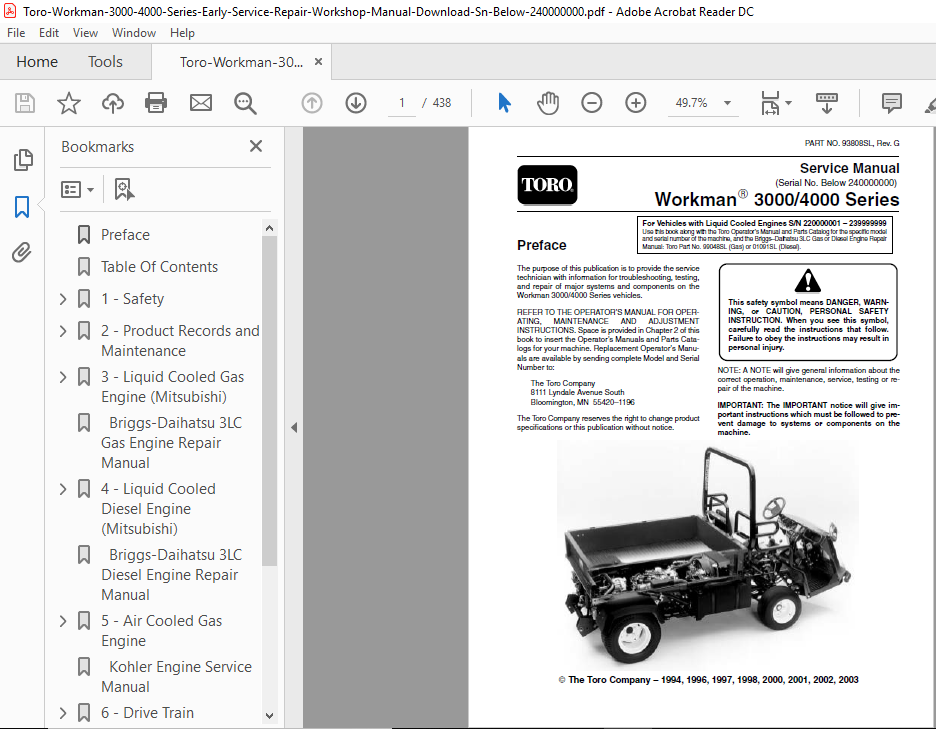Select 6 - Drive Train bookmark text
This screenshot has width=936, height=729.
[147, 713]
